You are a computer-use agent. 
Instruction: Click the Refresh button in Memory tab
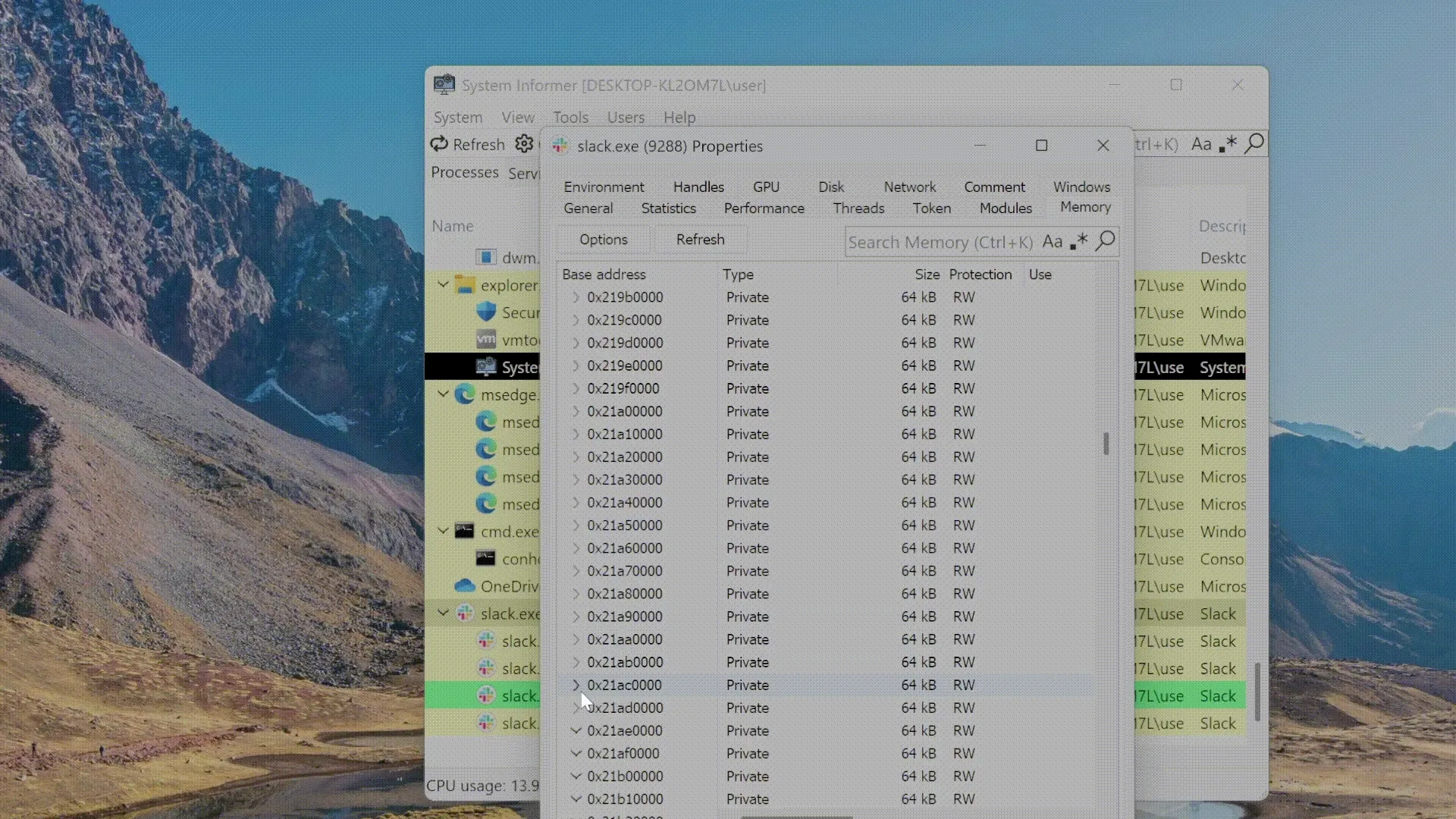pyautogui.click(x=700, y=240)
